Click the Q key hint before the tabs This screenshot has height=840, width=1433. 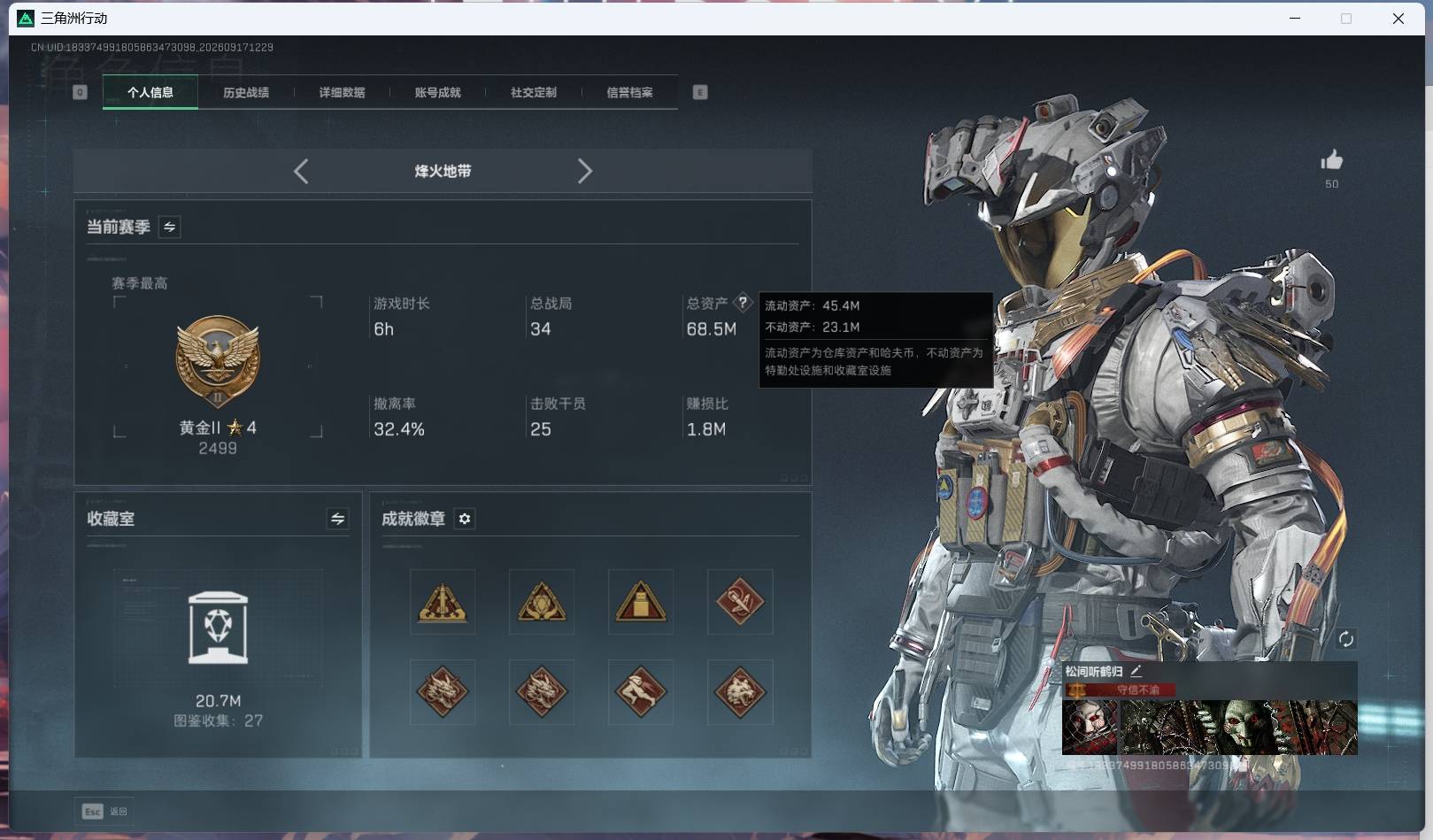coord(80,92)
